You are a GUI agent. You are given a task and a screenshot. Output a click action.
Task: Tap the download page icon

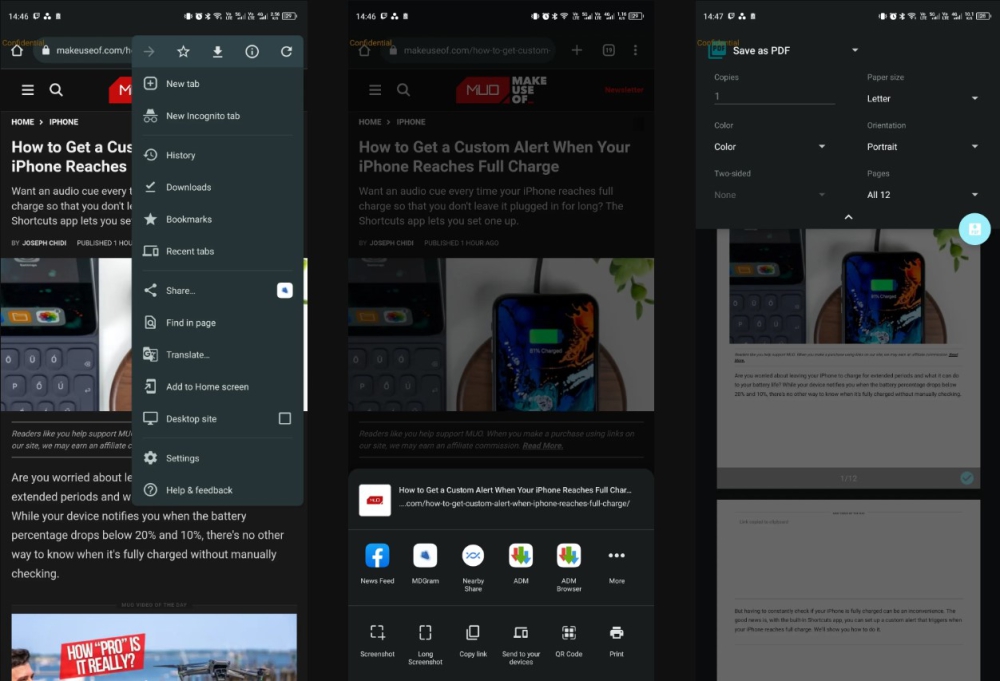click(x=217, y=52)
